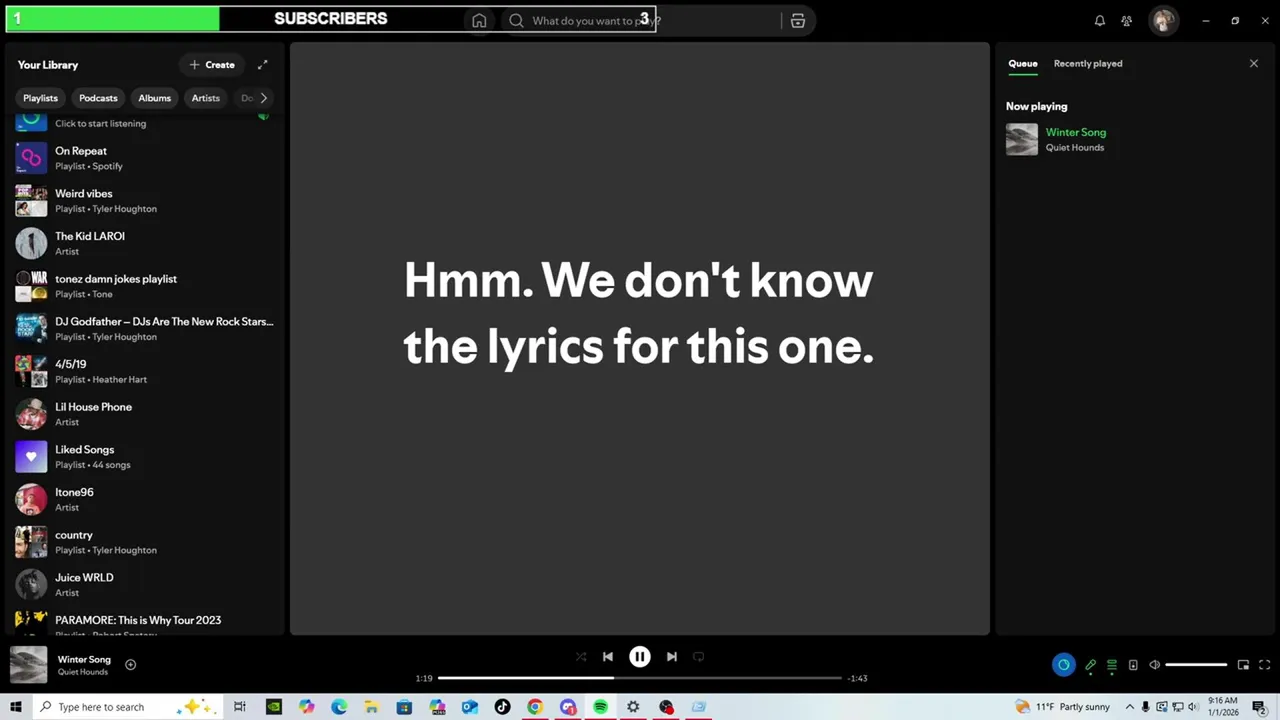
Task: Adjust the volume slider
Action: click(1196, 665)
